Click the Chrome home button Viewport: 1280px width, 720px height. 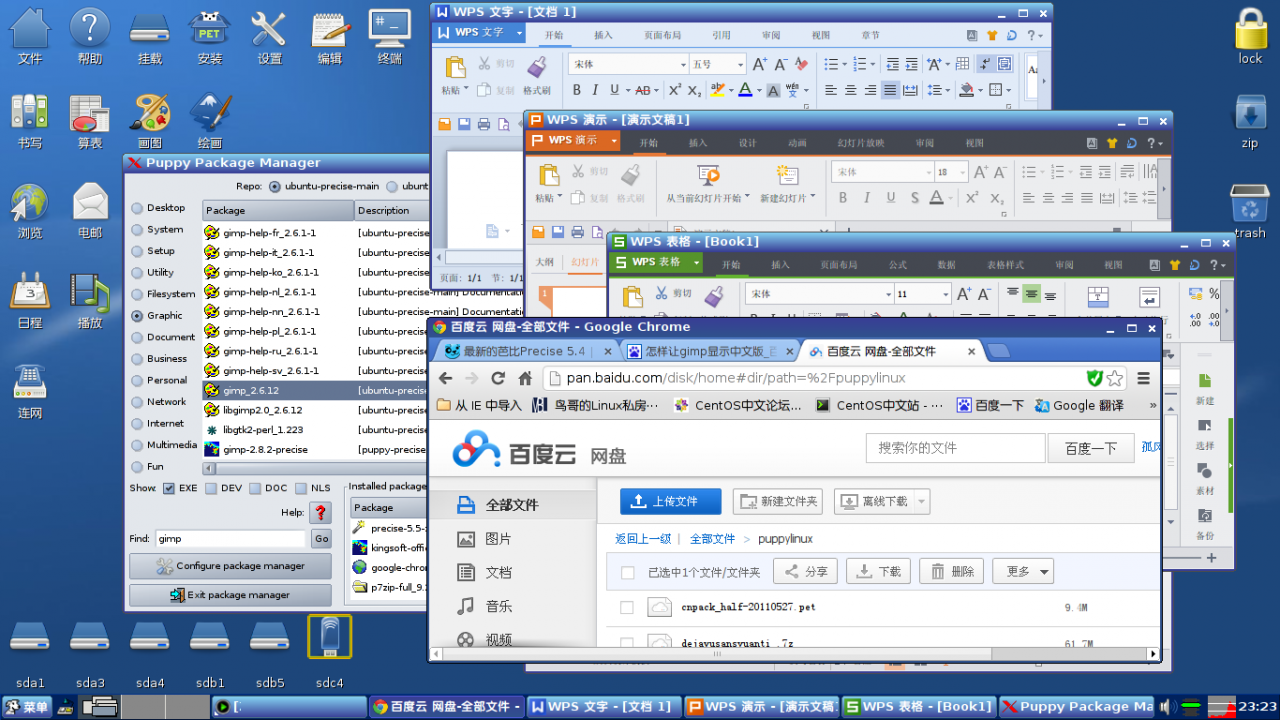(525, 378)
